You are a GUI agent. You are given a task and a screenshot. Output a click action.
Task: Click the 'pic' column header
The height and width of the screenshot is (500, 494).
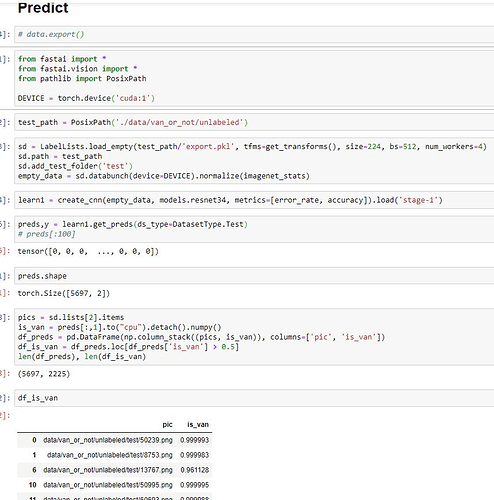click(x=167, y=424)
